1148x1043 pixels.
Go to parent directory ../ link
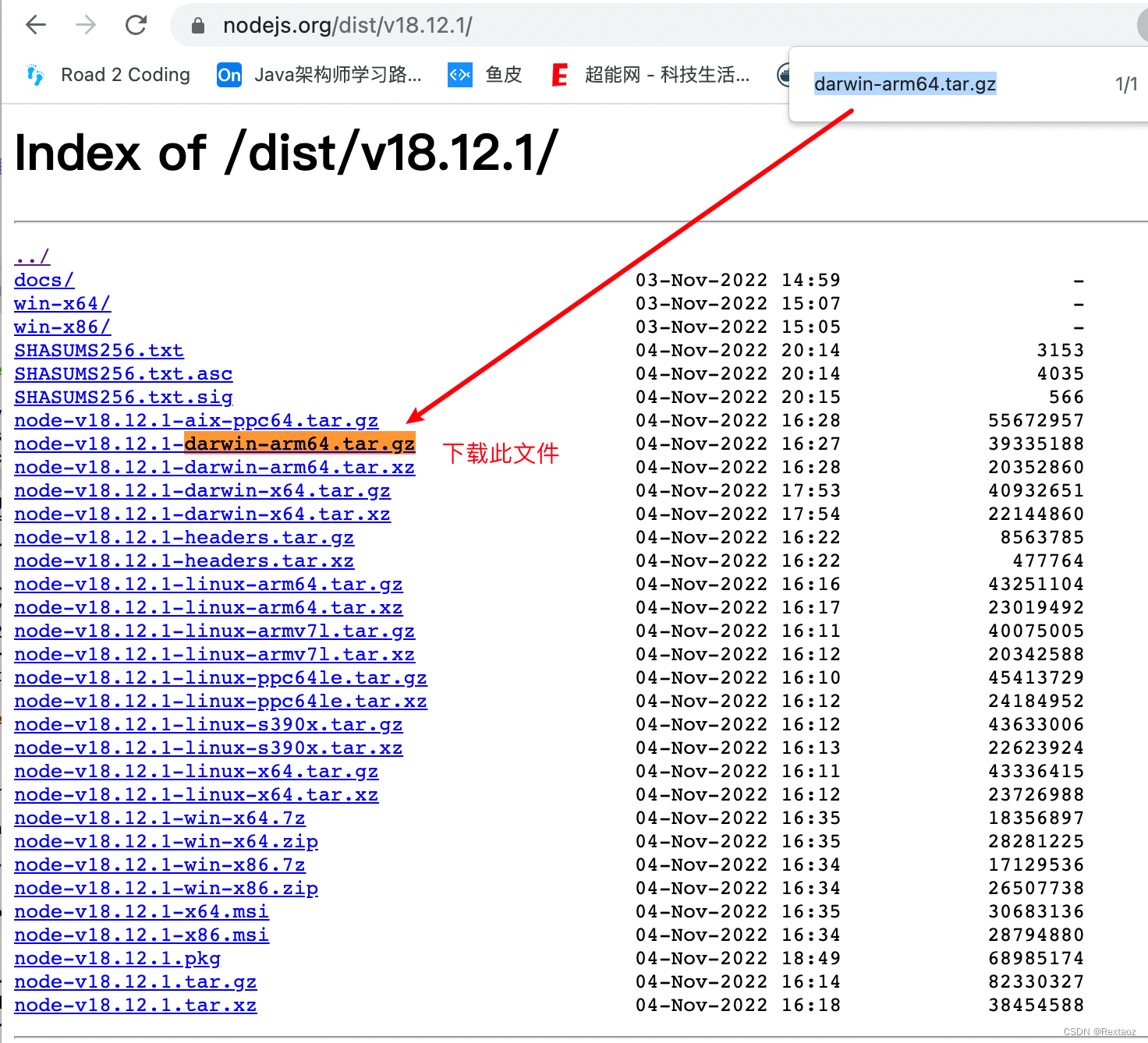click(x=32, y=256)
